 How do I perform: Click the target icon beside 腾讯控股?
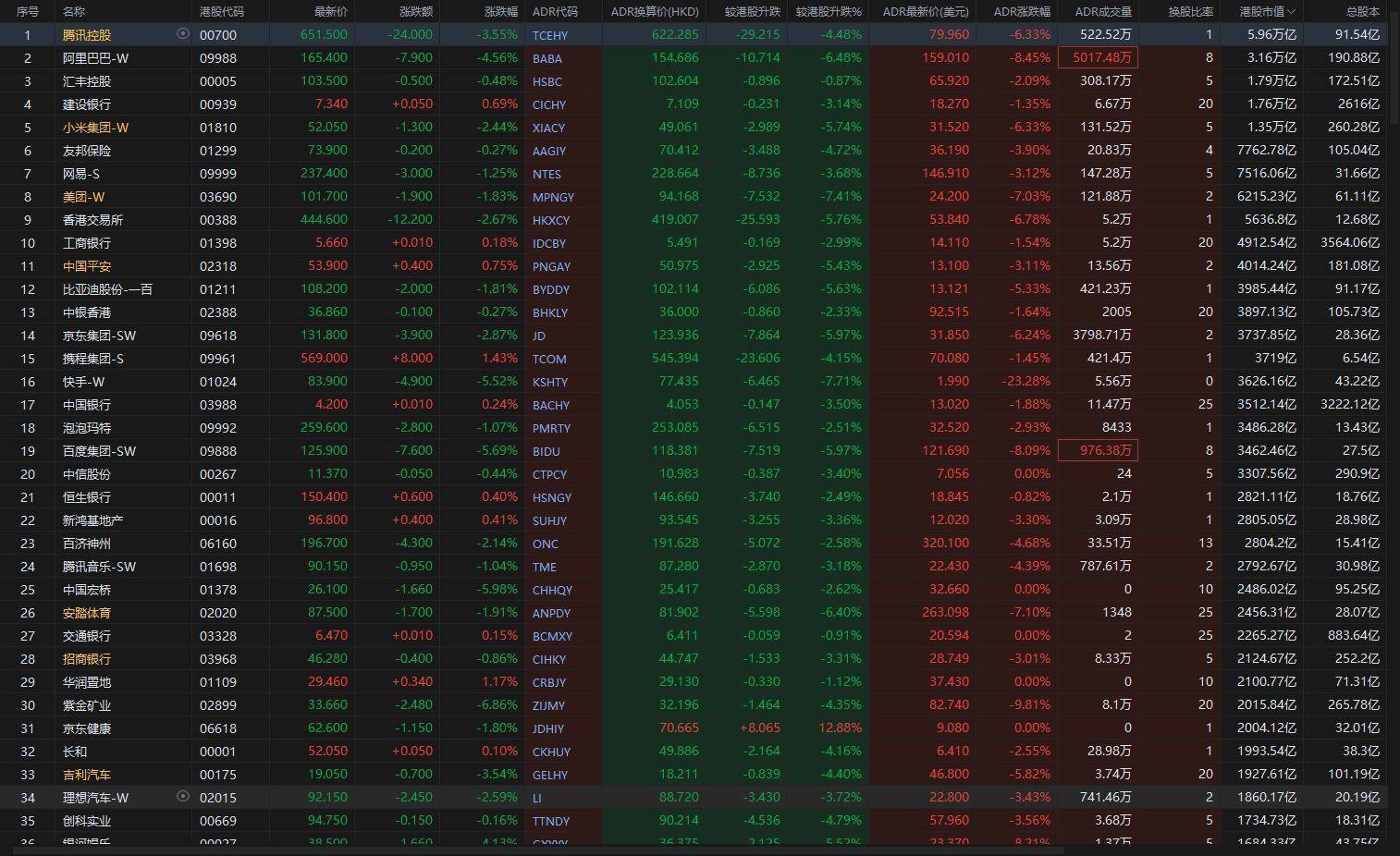click(x=182, y=34)
